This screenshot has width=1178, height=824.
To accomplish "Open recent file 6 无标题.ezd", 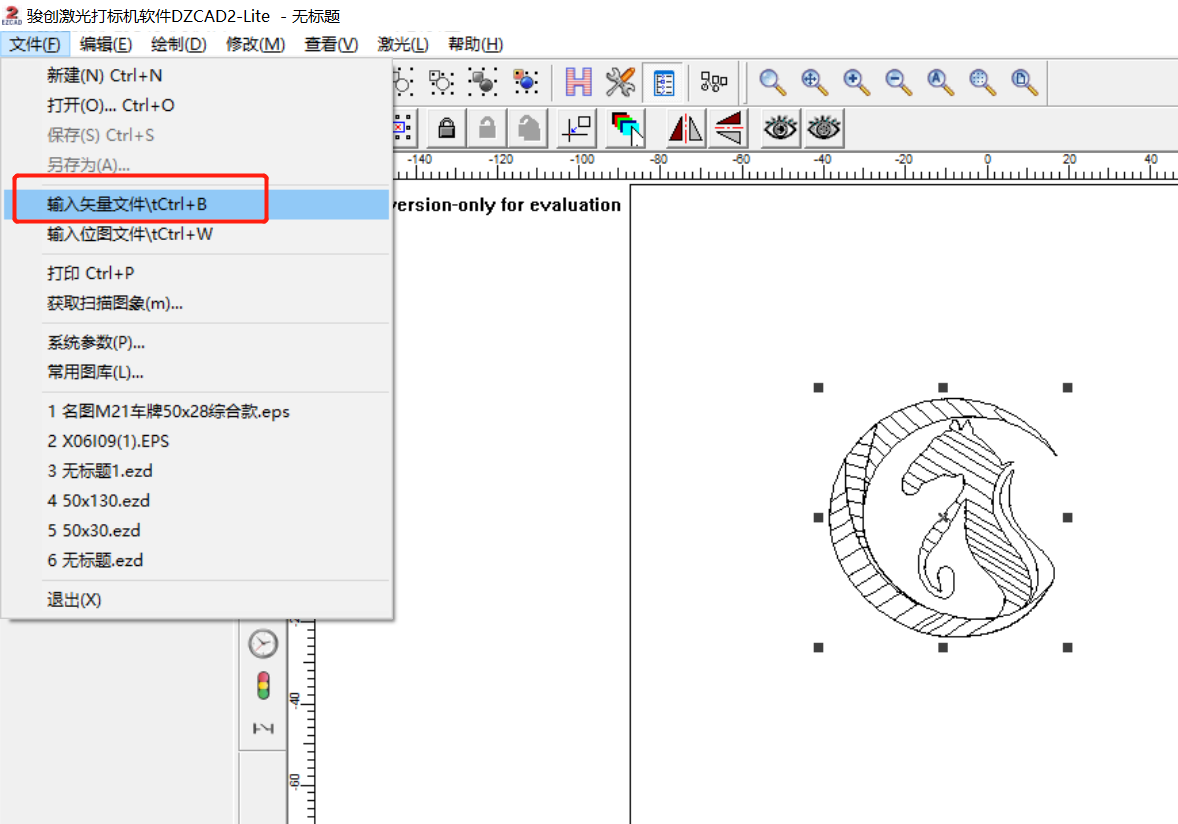I will (197, 560).
